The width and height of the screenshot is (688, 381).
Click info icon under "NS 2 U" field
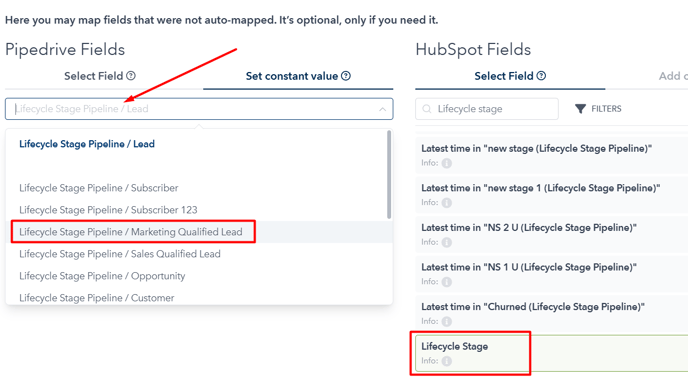point(447,242)
